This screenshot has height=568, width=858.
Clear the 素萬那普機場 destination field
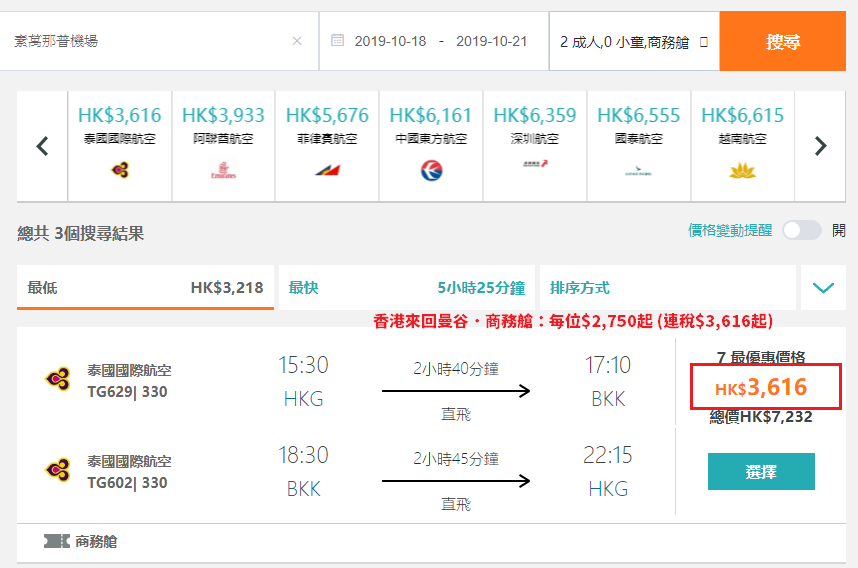point(297,41)
